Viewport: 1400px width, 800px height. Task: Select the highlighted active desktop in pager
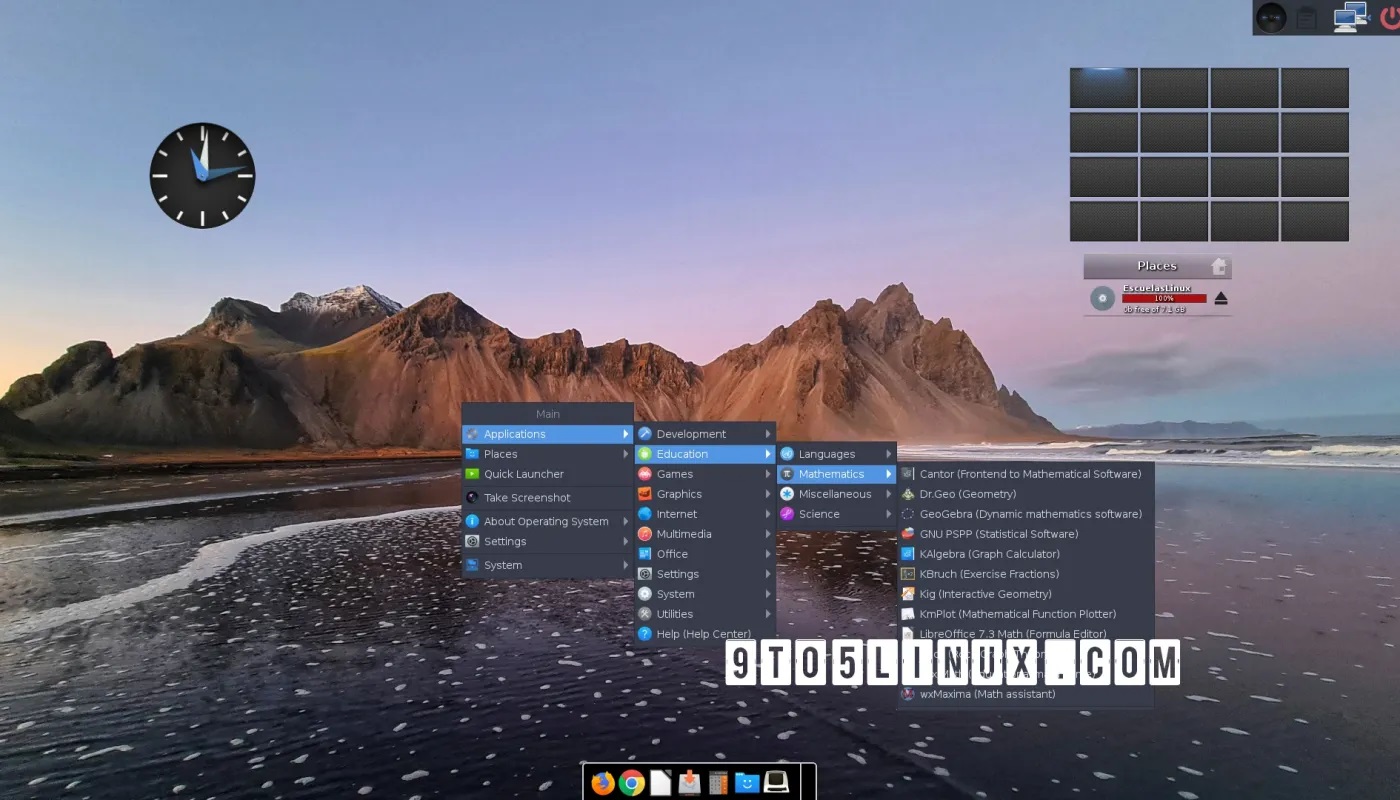click(1104, 88)
